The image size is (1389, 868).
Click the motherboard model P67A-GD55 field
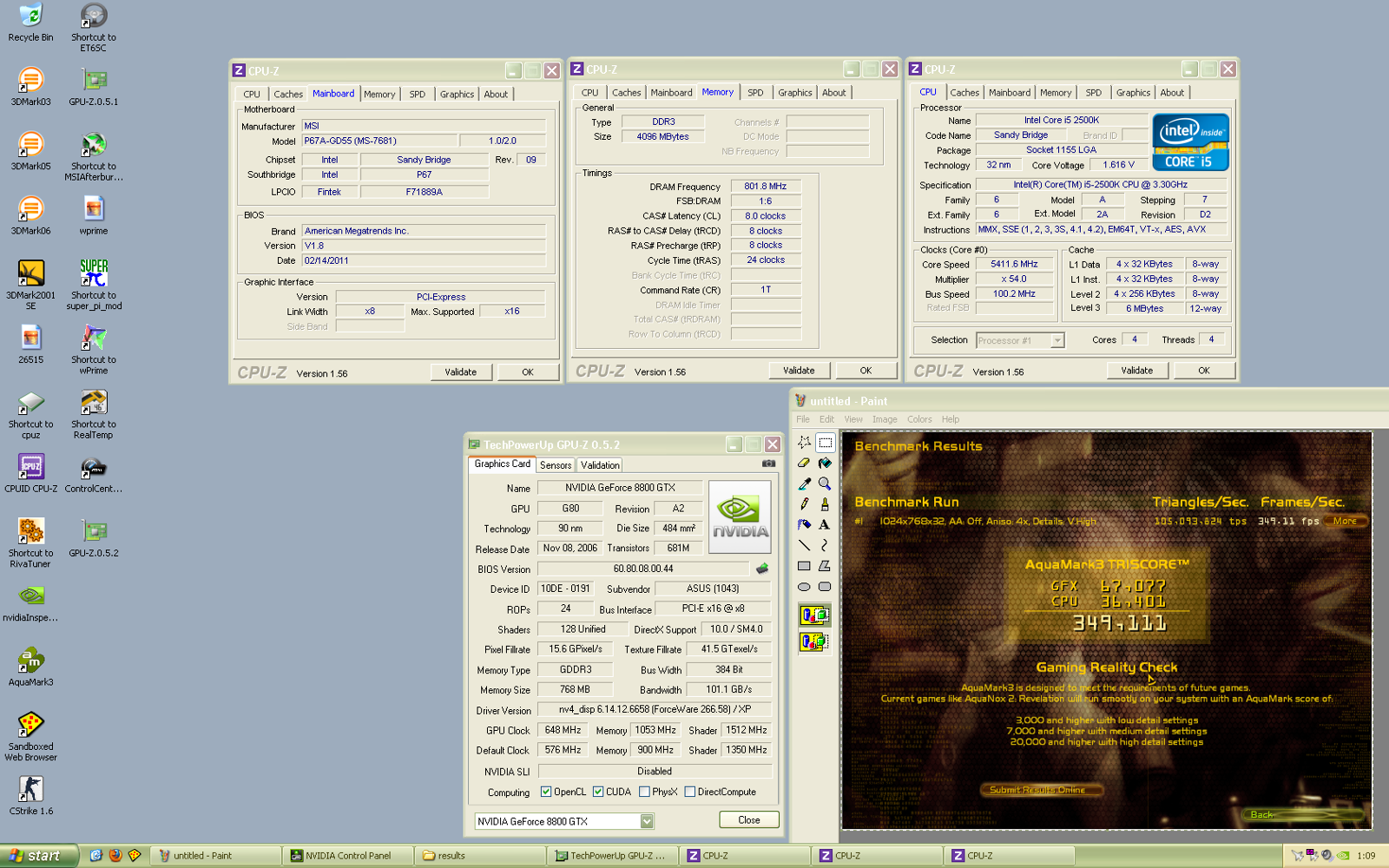pos(379,141)
